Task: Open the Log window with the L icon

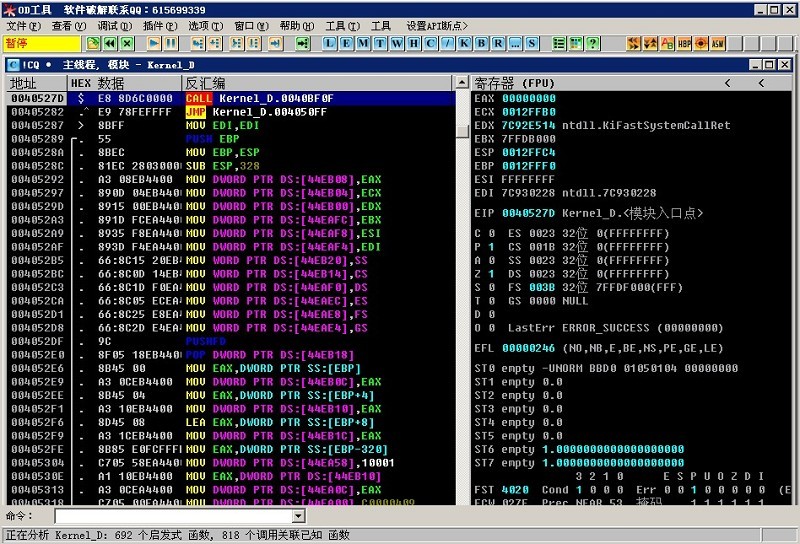Action: click(x=330, y=43)
